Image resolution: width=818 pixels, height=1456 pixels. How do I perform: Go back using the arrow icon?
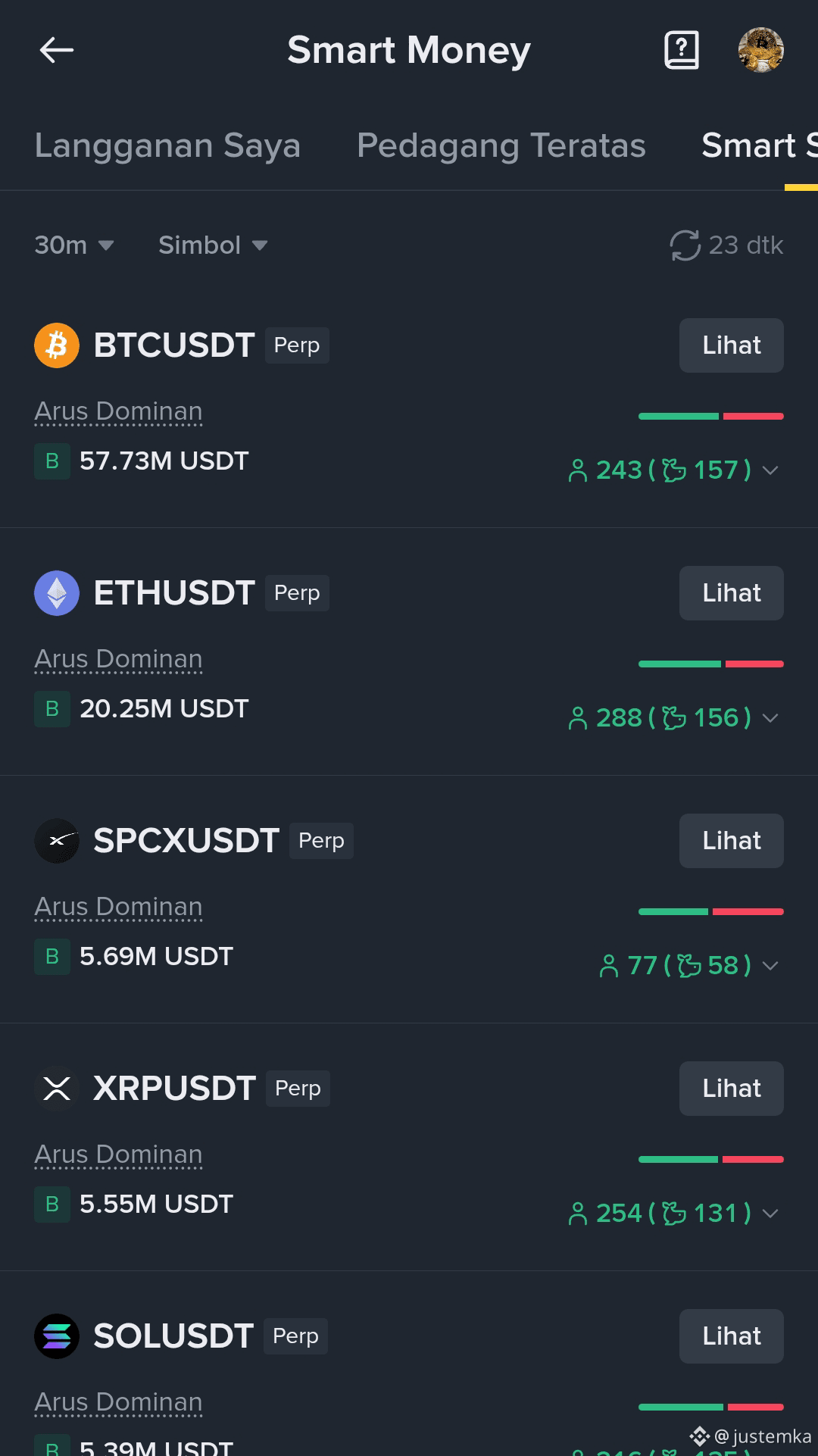(x=57, y=51)
